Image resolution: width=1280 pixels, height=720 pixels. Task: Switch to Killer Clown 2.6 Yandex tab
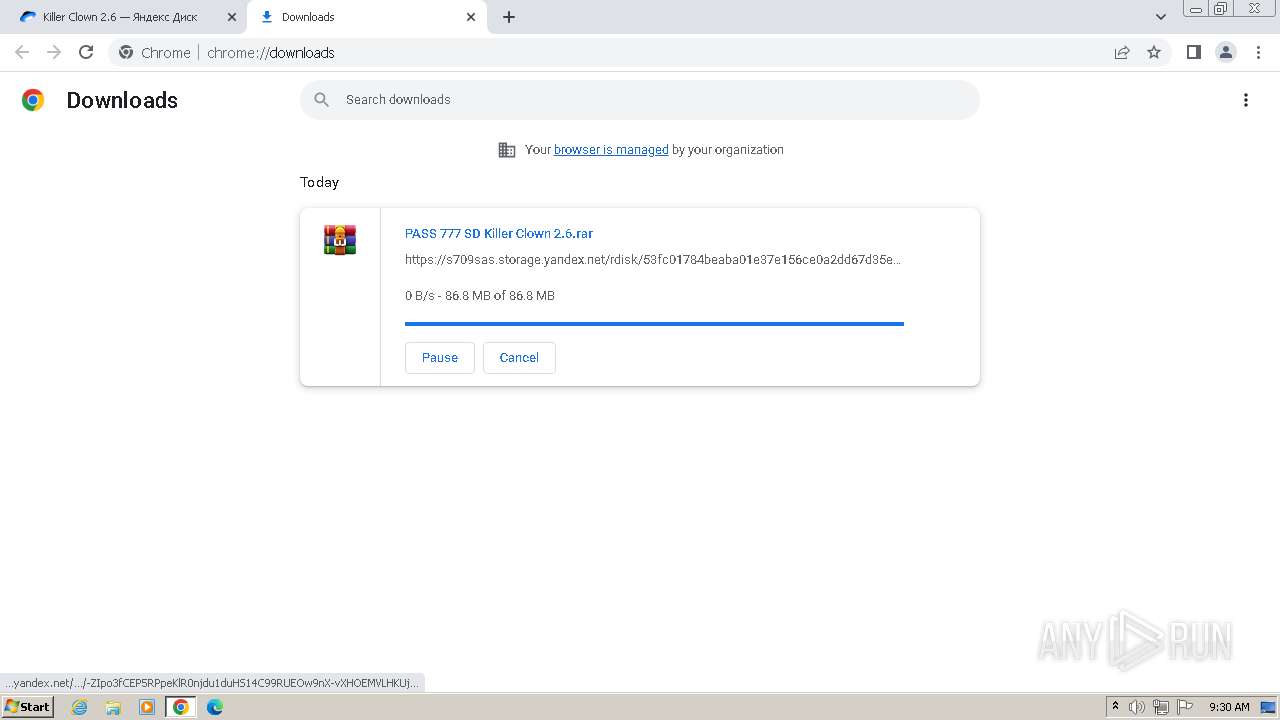point(124,17)
